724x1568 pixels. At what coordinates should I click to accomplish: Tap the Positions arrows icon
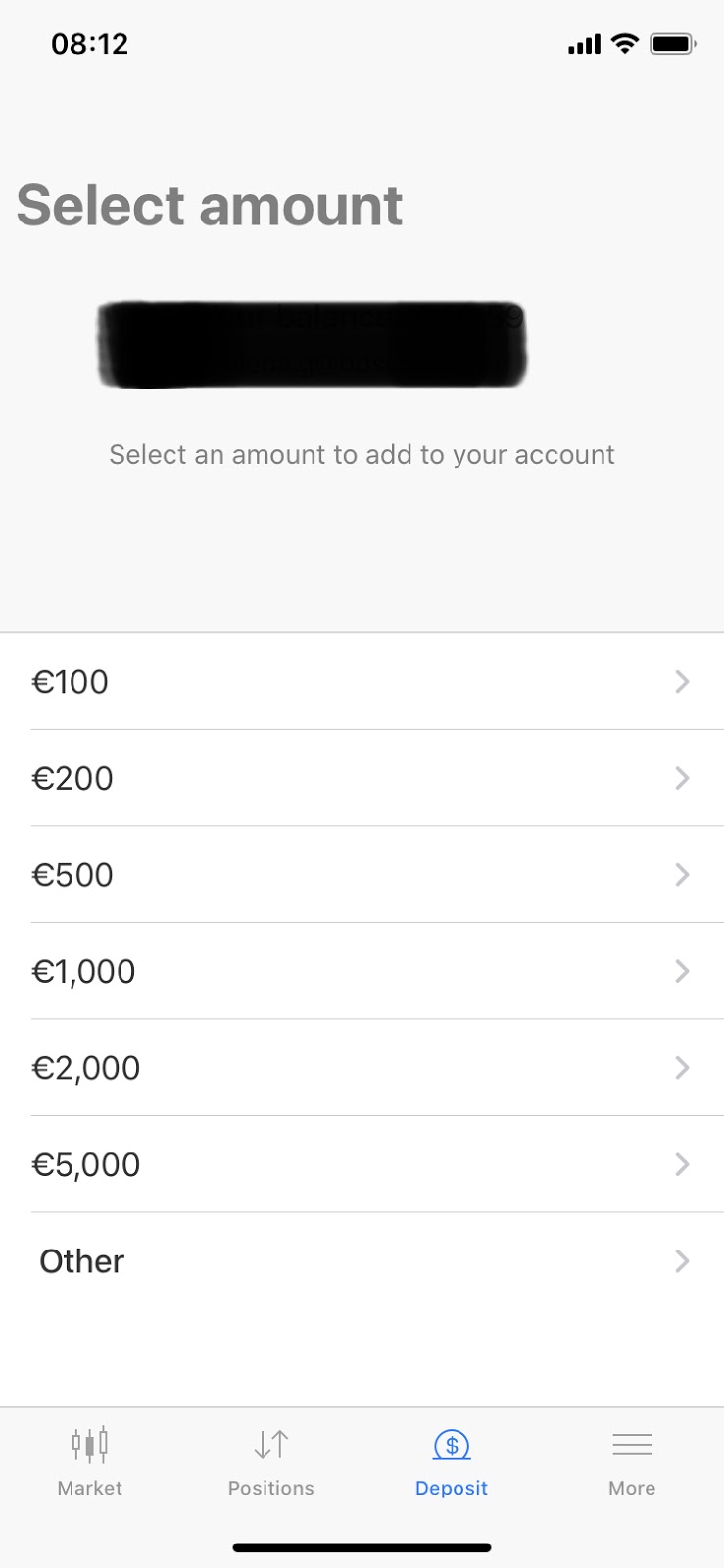point(271,1445)
